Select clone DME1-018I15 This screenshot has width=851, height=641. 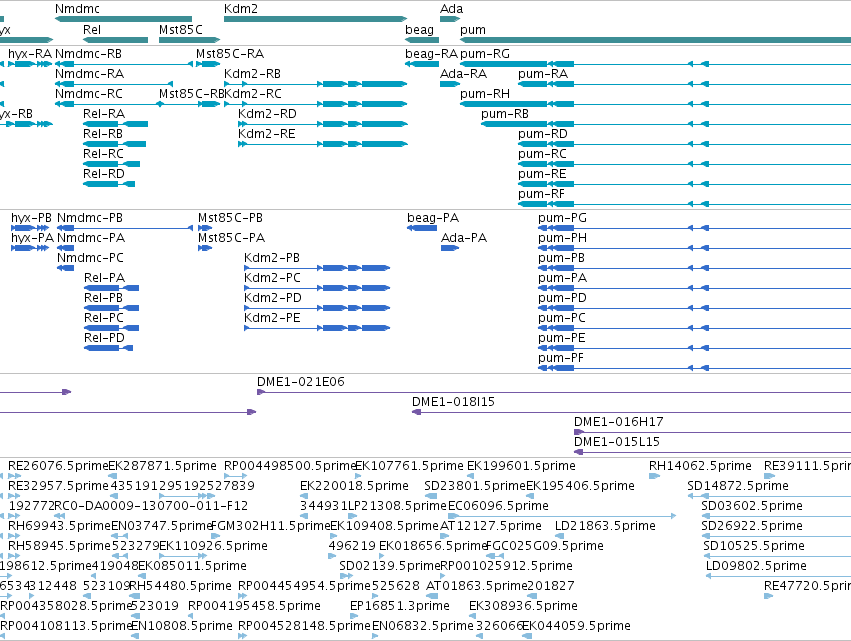(x=631, y=412)
